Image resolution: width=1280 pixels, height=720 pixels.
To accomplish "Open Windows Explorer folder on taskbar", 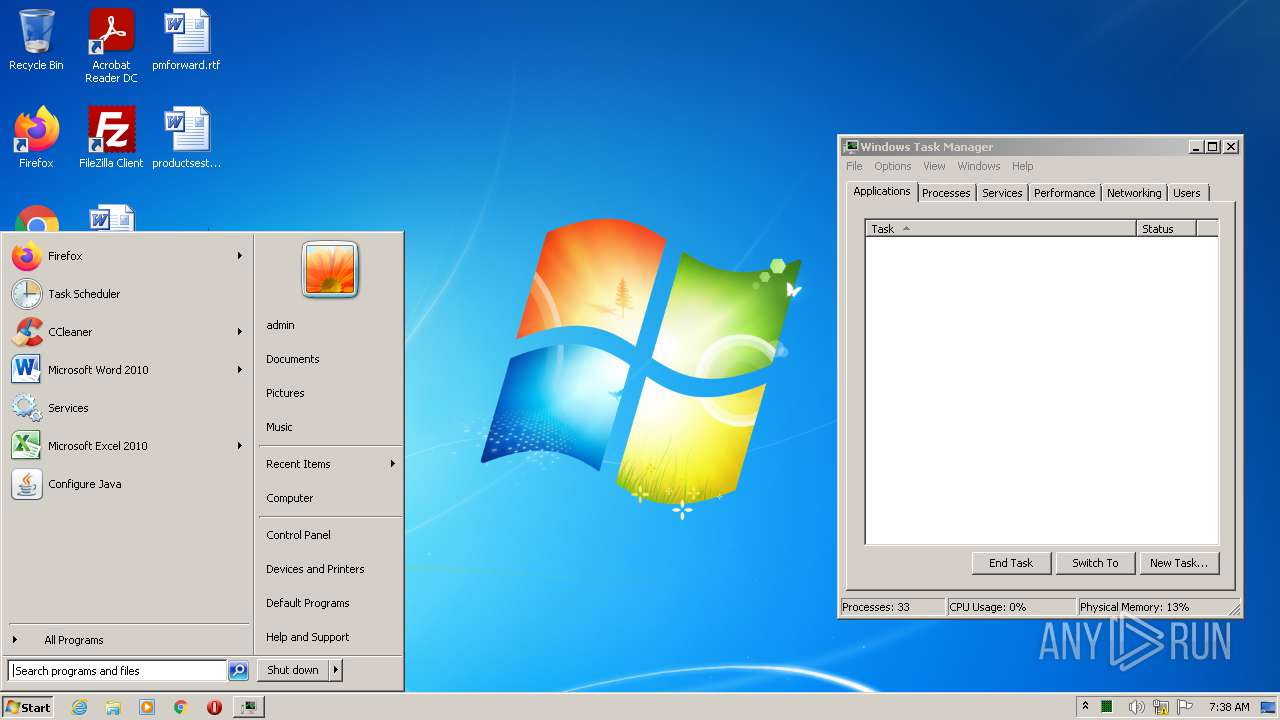I will point(113,707).
